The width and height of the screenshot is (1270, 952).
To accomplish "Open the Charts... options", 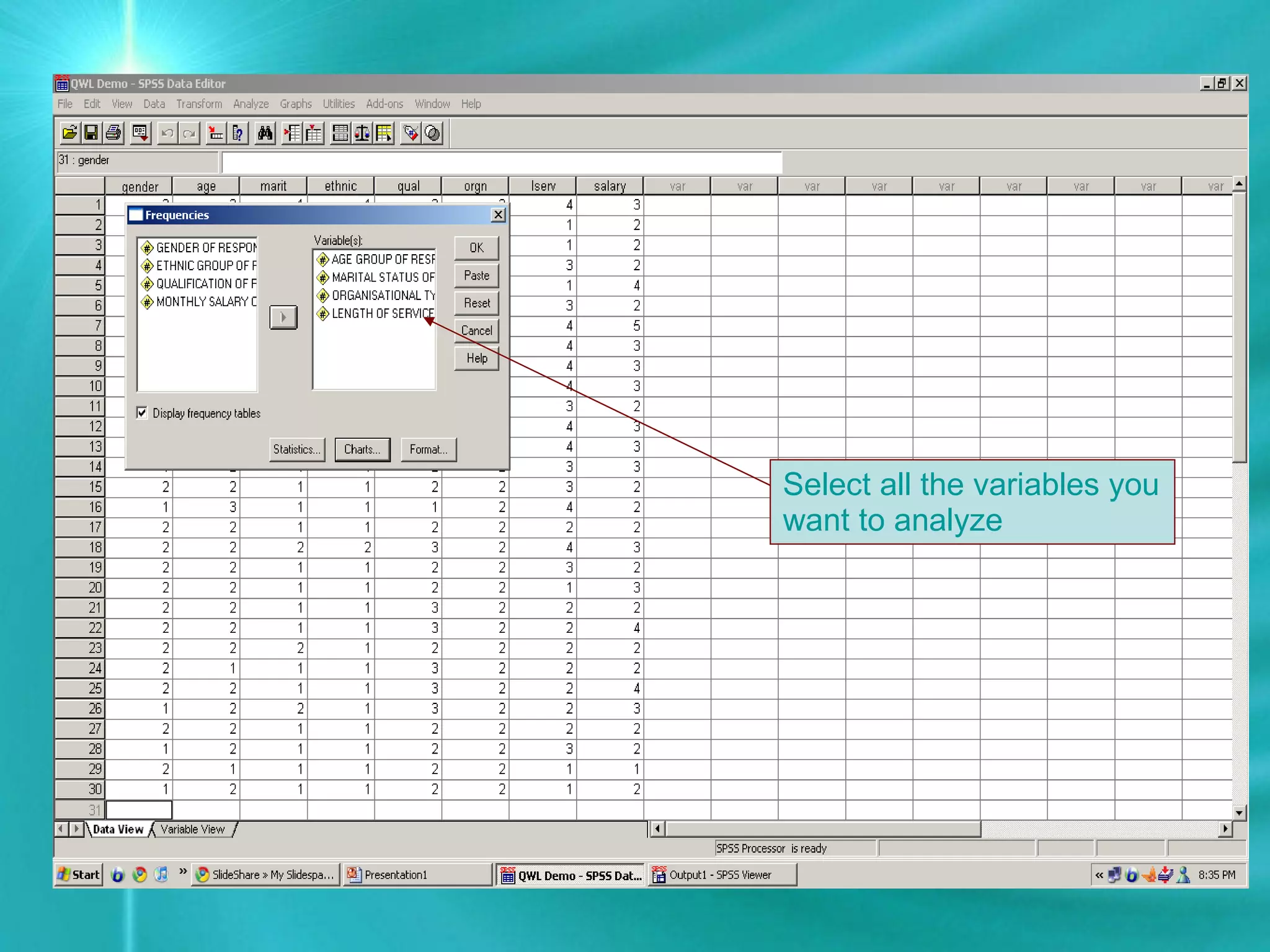I will tap(363, 449).
